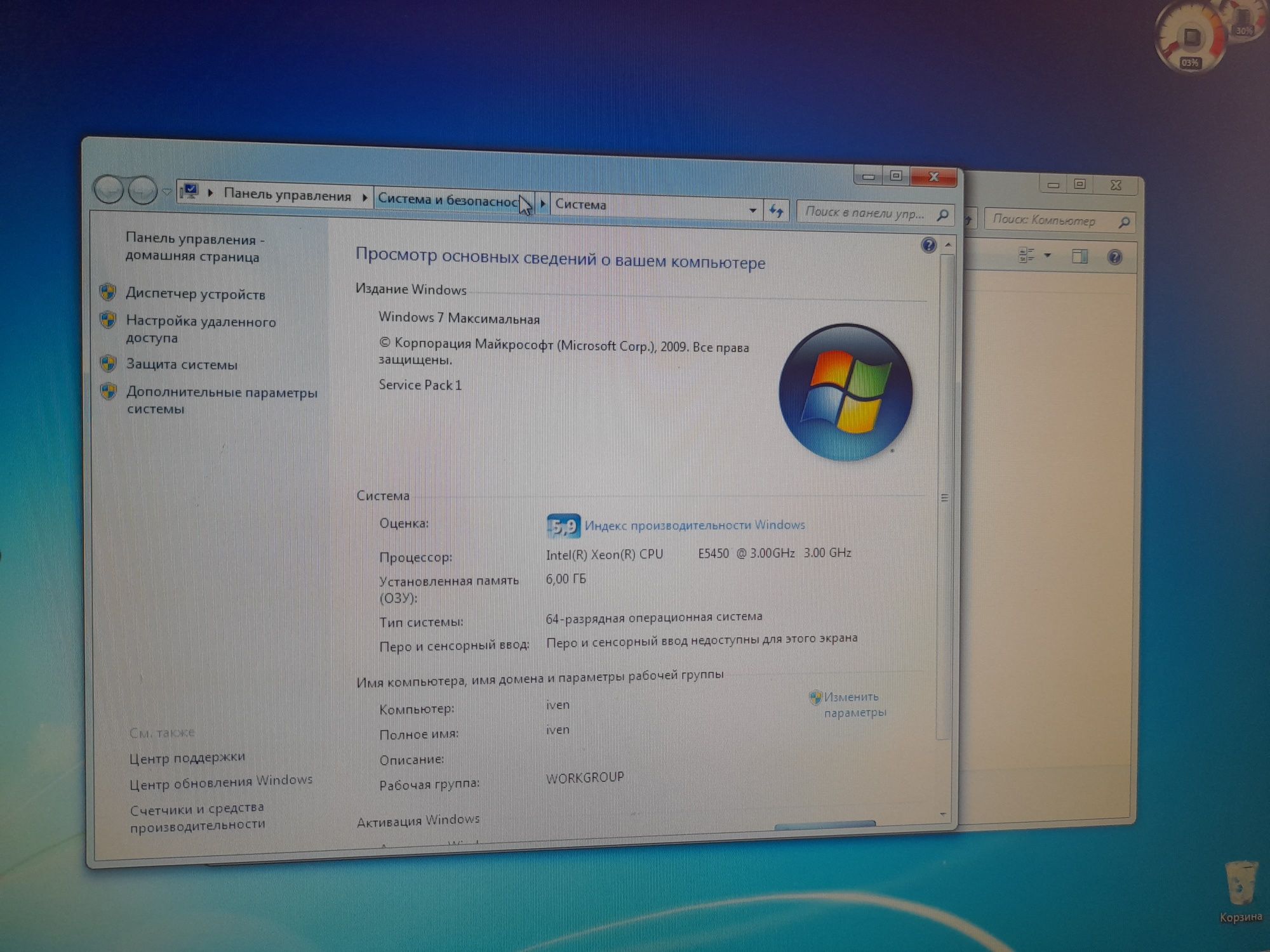Click the address bar refresh button
The height and width of the screenshot is (952, 1270).
pos(775,211)
